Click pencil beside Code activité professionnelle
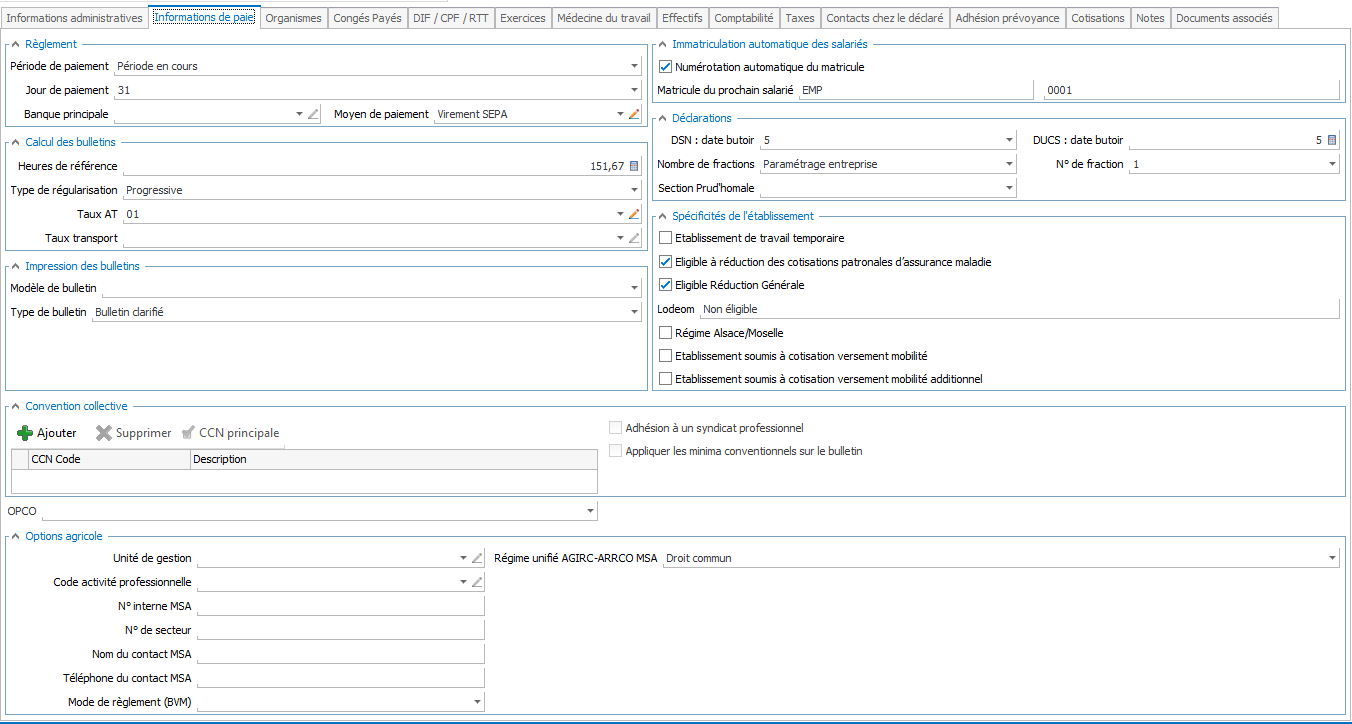 coord(477,582)
